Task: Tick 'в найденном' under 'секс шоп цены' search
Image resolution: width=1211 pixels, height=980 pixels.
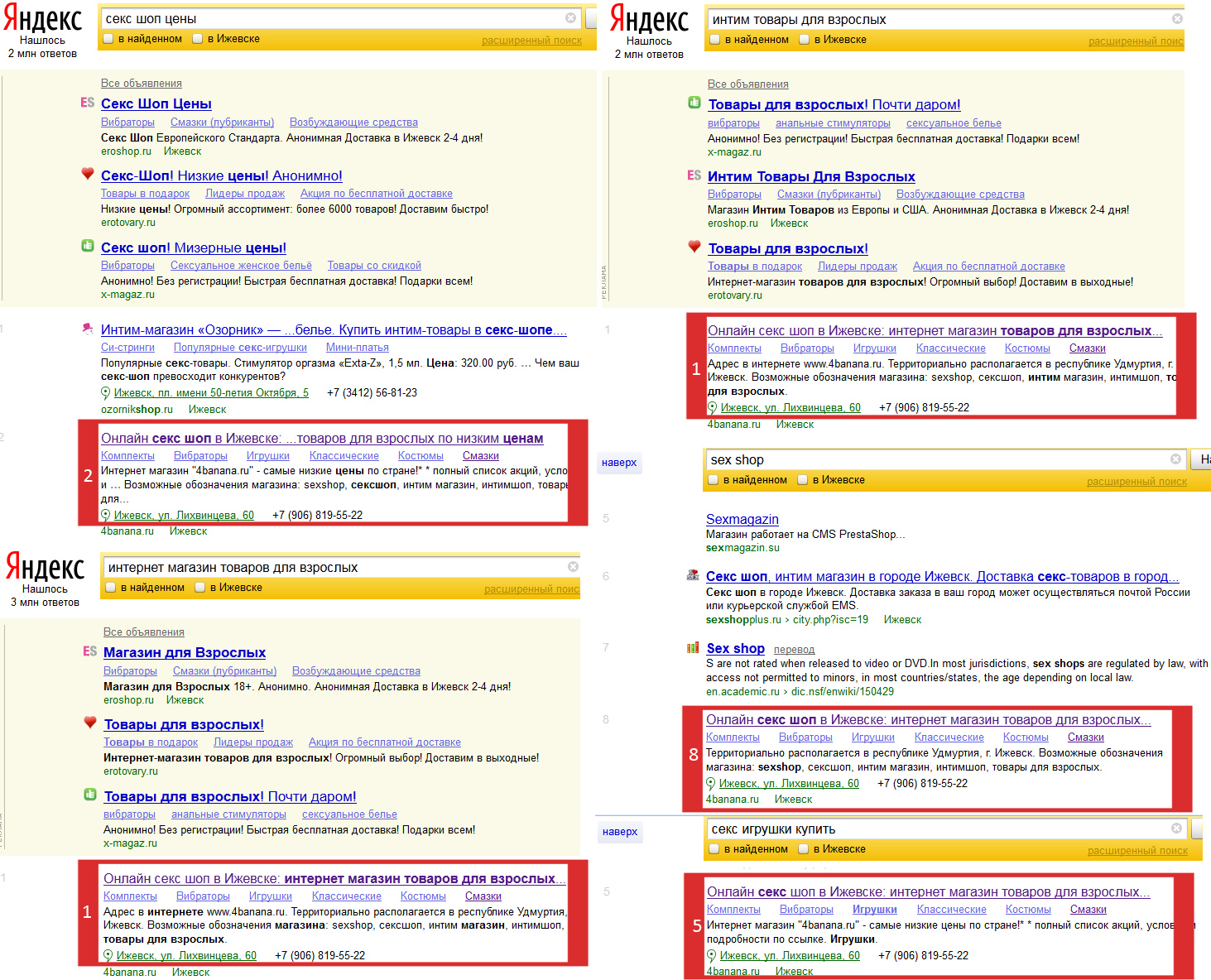Action: (108, 38)
